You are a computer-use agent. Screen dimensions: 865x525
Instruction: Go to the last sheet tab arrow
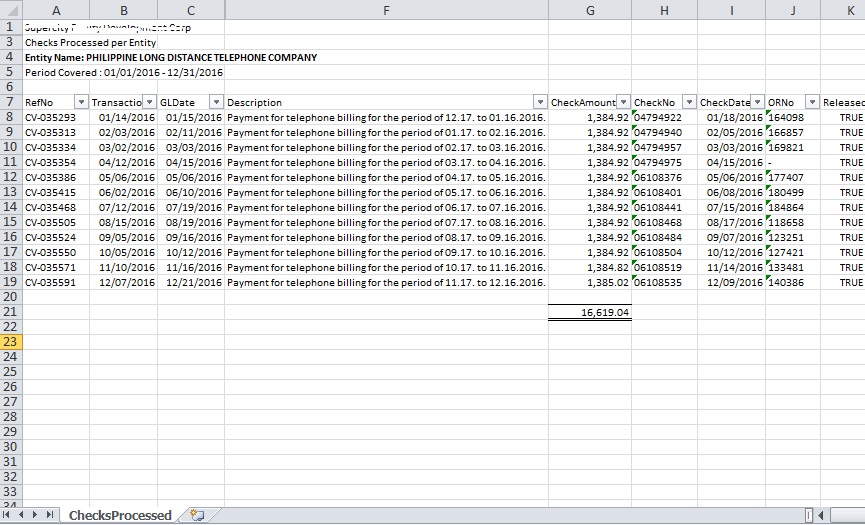point(50,515)
